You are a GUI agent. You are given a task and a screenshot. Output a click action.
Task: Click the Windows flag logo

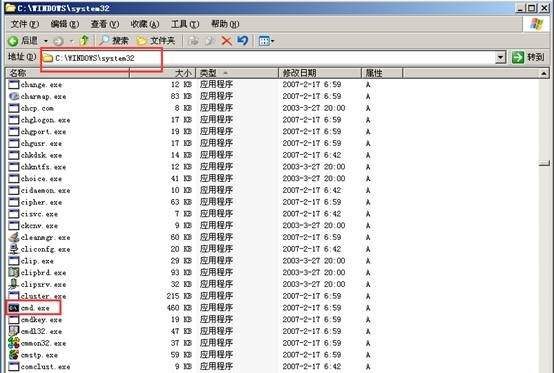coord(537,24)
